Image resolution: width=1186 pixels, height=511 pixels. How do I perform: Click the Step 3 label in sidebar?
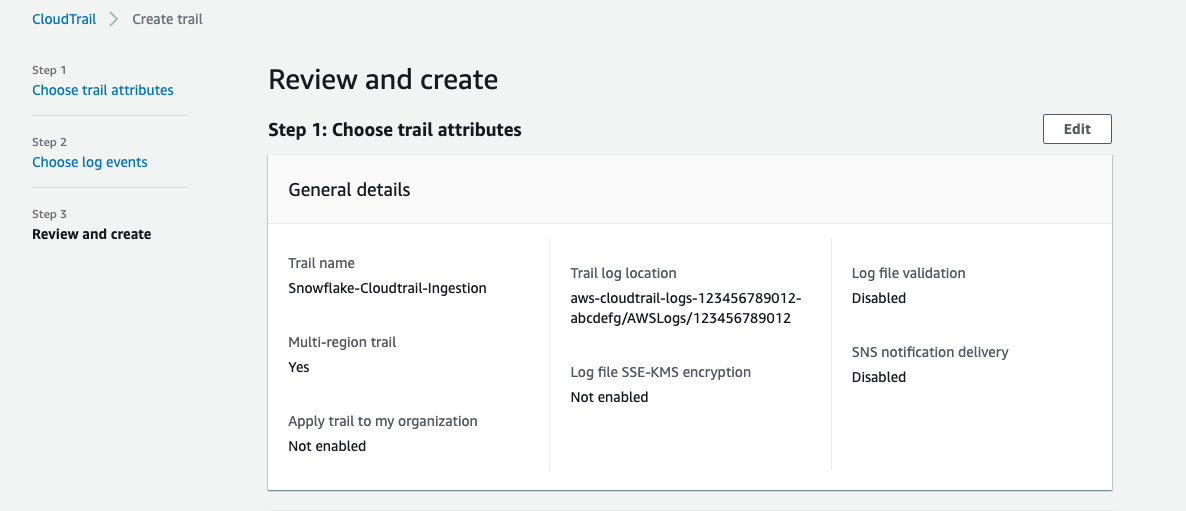(x=49, y=214)
